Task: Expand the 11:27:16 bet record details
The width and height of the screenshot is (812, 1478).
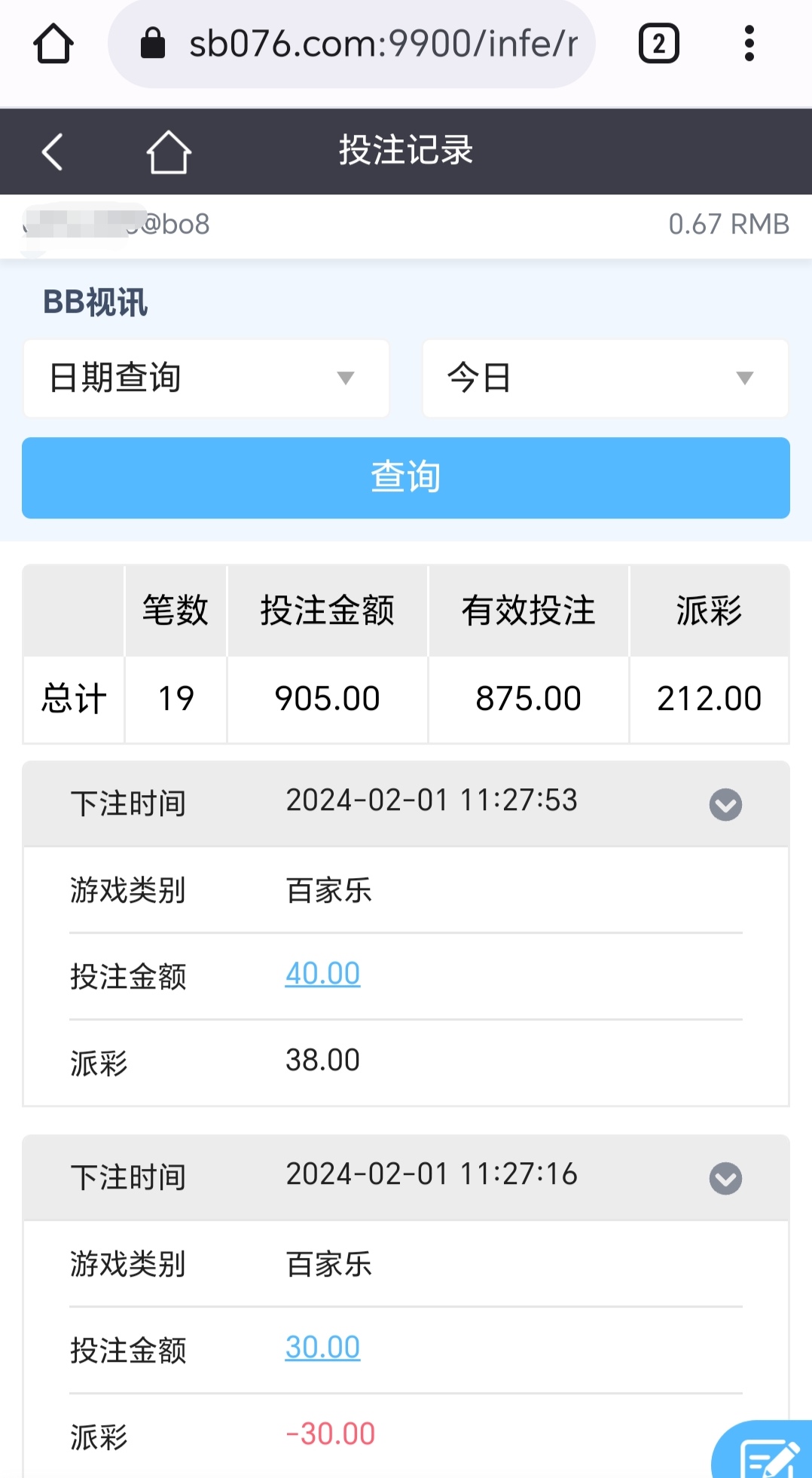Action: tap(725, 1178)
